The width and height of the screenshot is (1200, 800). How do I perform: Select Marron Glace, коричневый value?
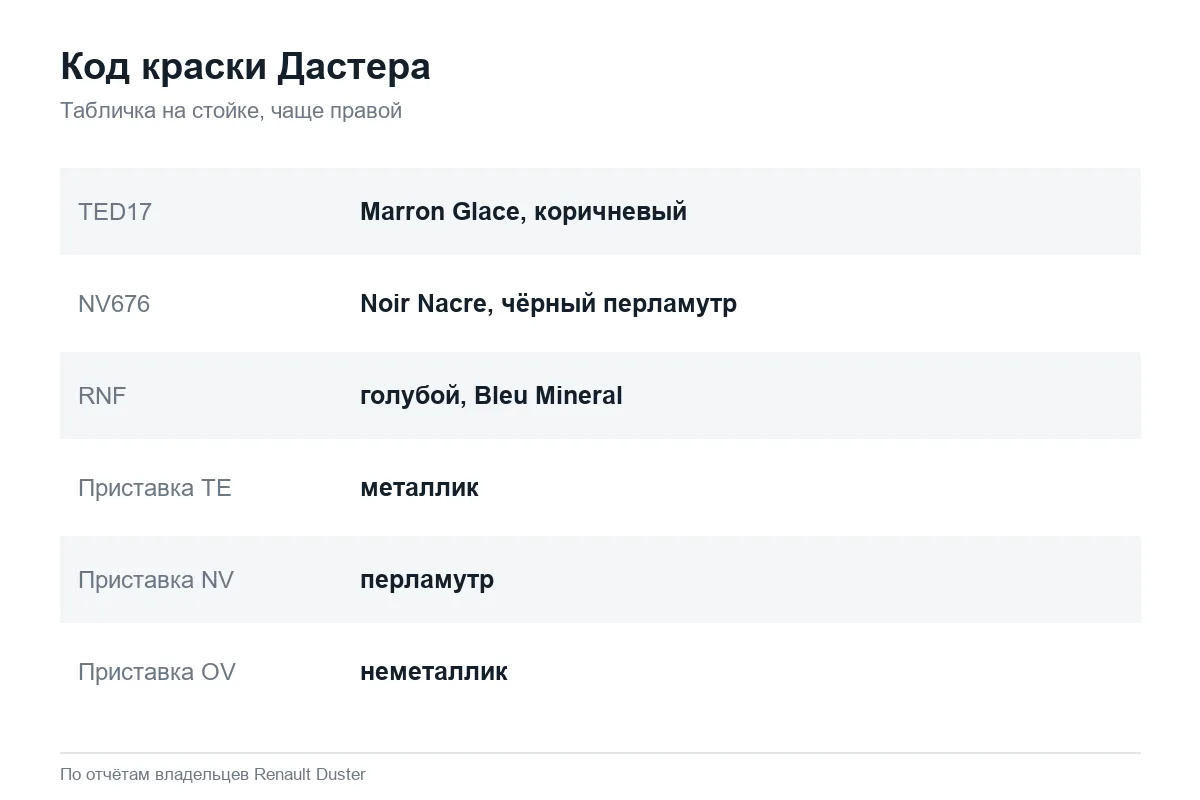[x=523, y=212]
